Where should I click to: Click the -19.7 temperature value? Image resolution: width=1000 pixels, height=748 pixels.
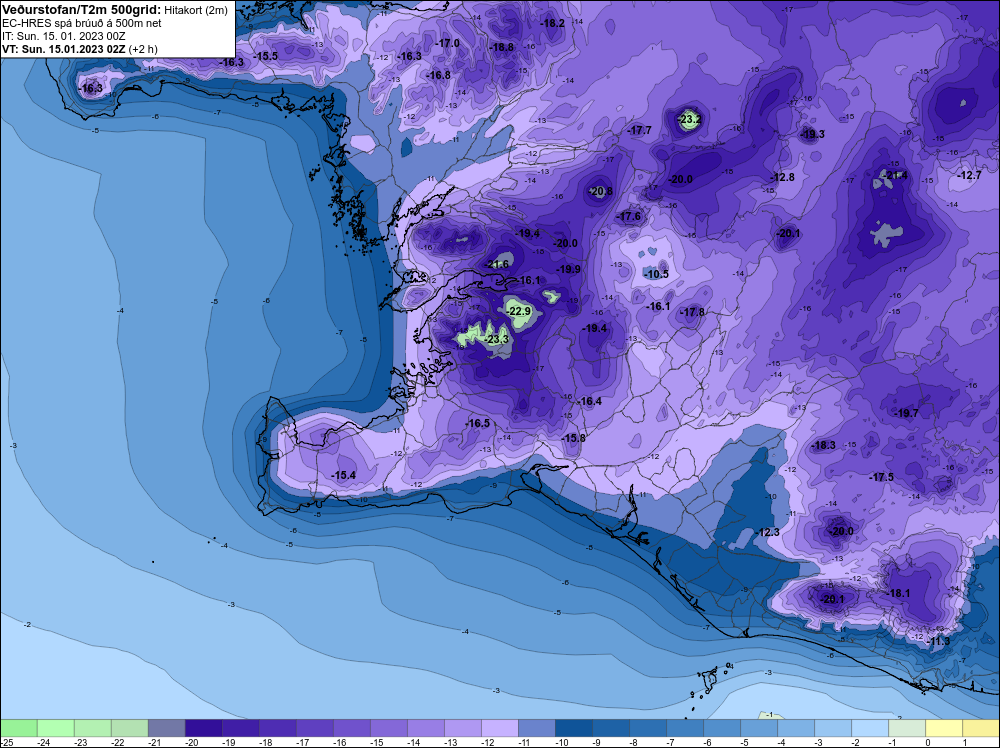click(906, 413)
